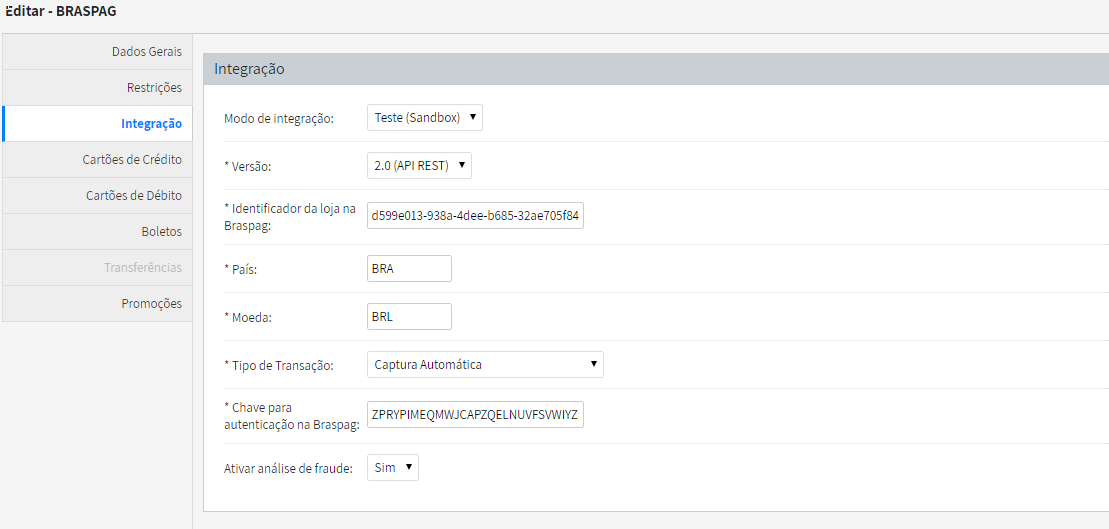Select the Integração sidebar tab
Viewport: 1109px width, 529px height.
[x=97, y=124]
